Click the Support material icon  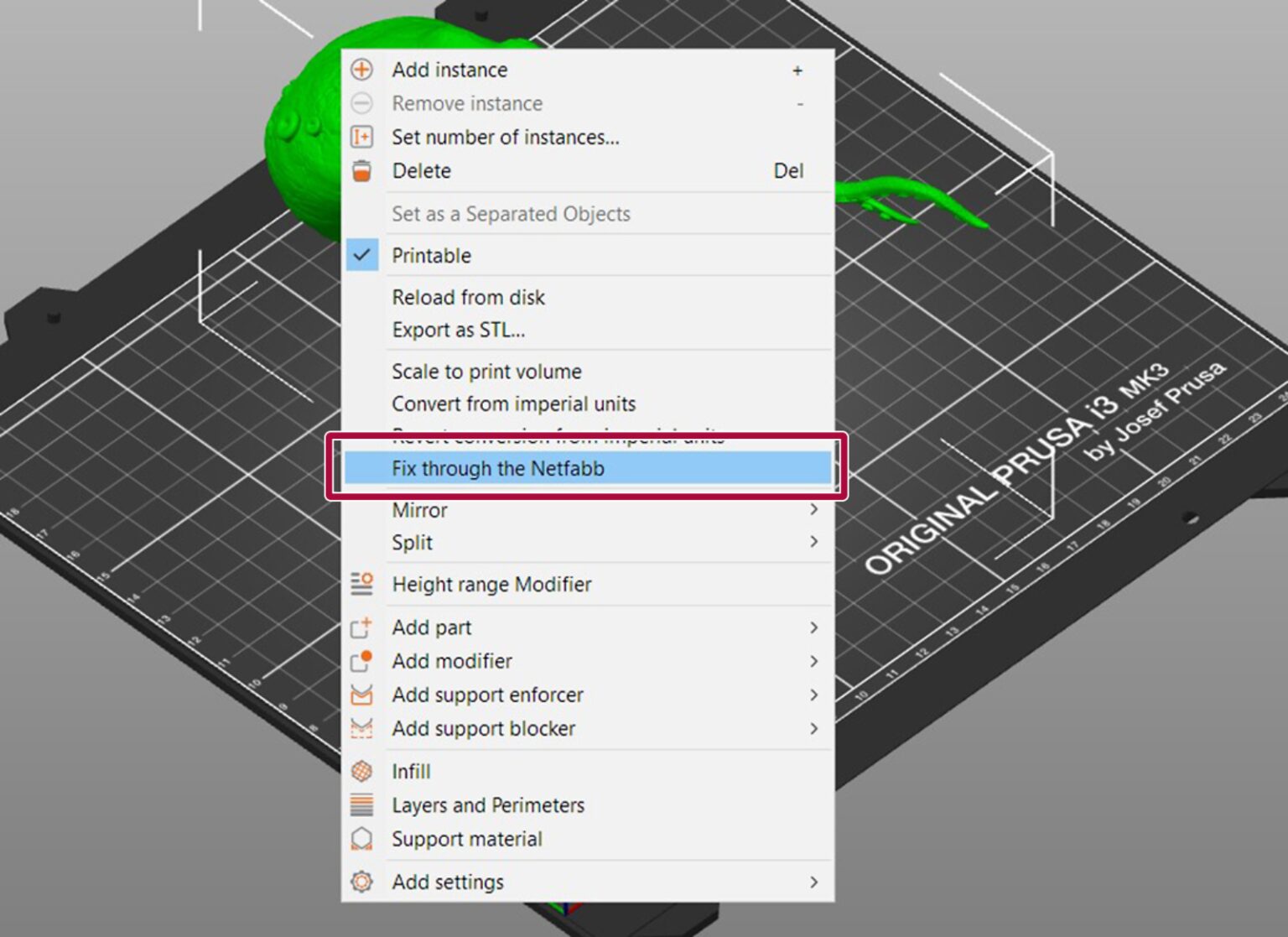click(361, 838)
